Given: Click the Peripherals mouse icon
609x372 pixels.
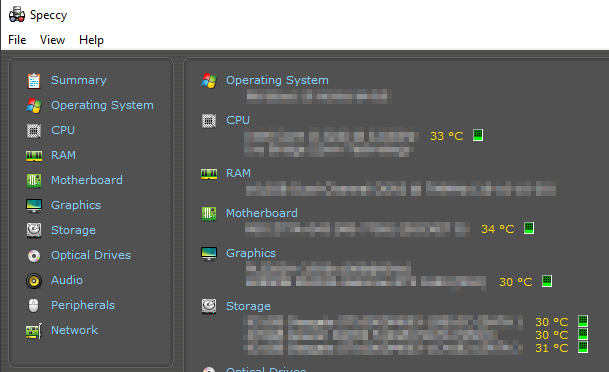Looking at the screenshot, I should point(34,306).
